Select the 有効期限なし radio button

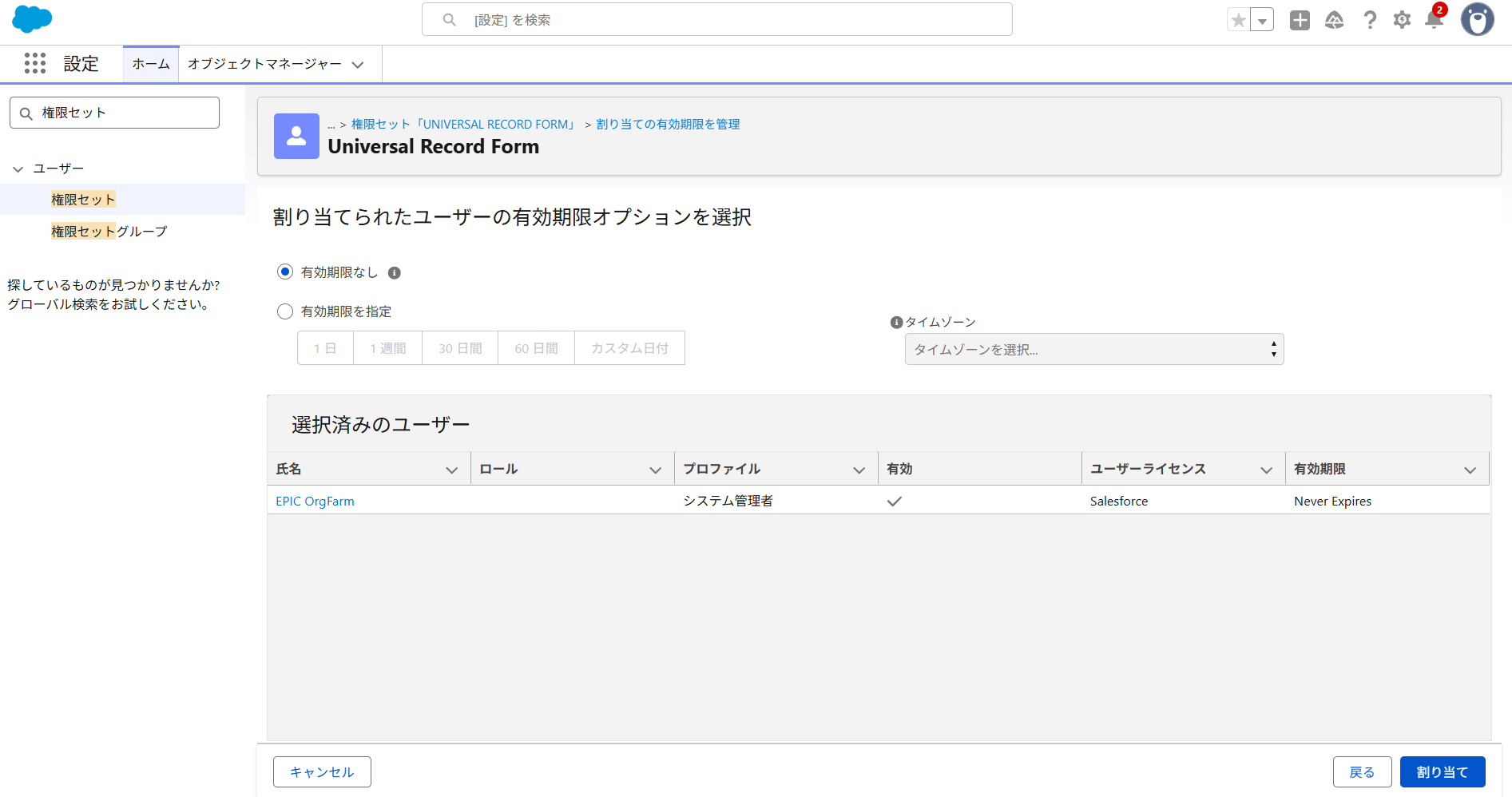tap(285, 272)
